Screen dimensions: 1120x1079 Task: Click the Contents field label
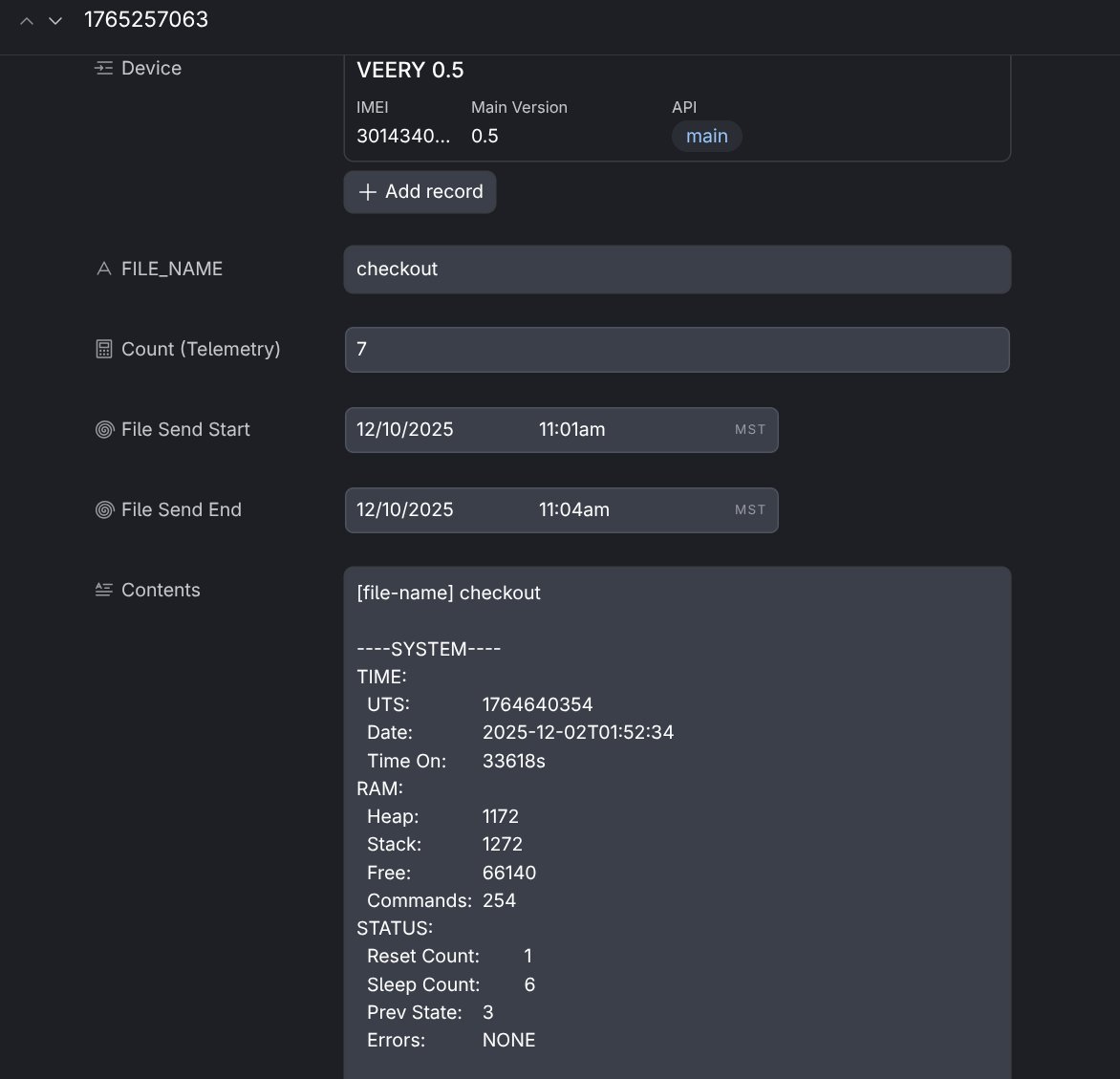tap(161, 590)
